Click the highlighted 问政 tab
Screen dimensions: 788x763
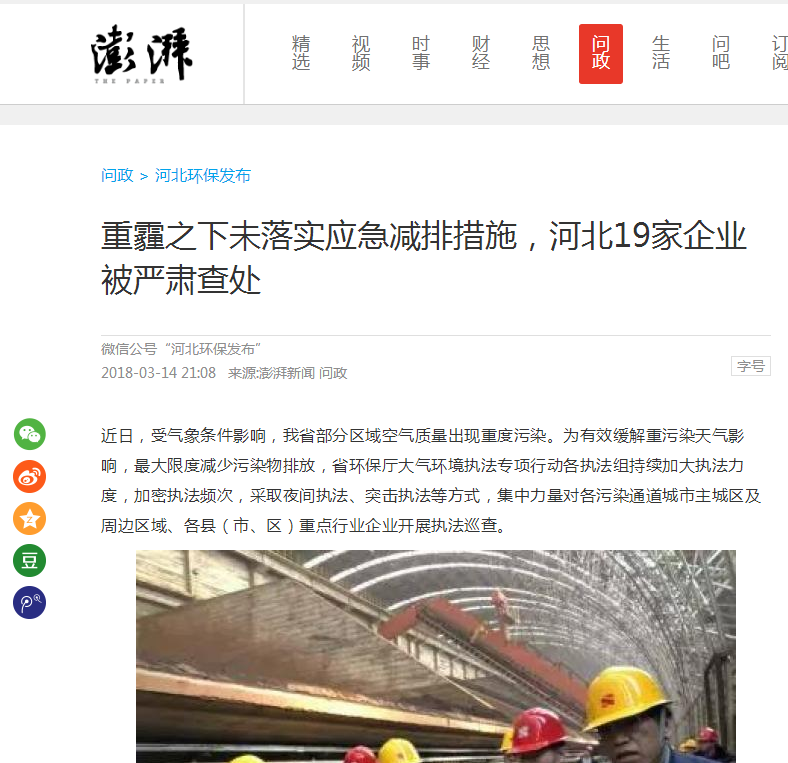click(x=601, y=54)
